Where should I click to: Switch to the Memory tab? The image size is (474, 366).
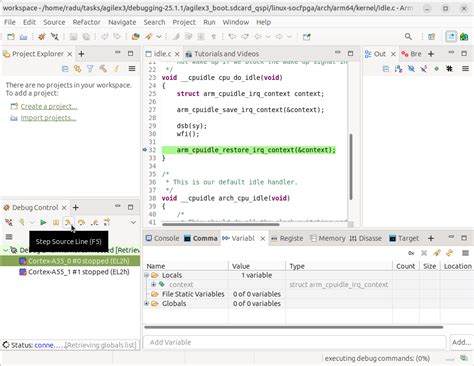328,238
